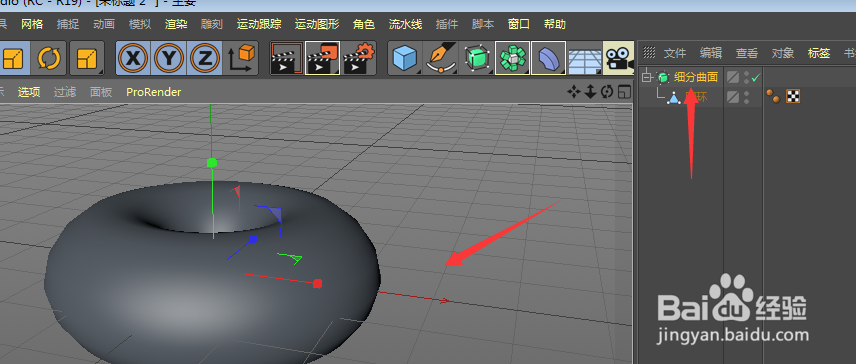Open the 帮助 menu
856x364 pixels.
pyautogui.click(x=555, y=25)
